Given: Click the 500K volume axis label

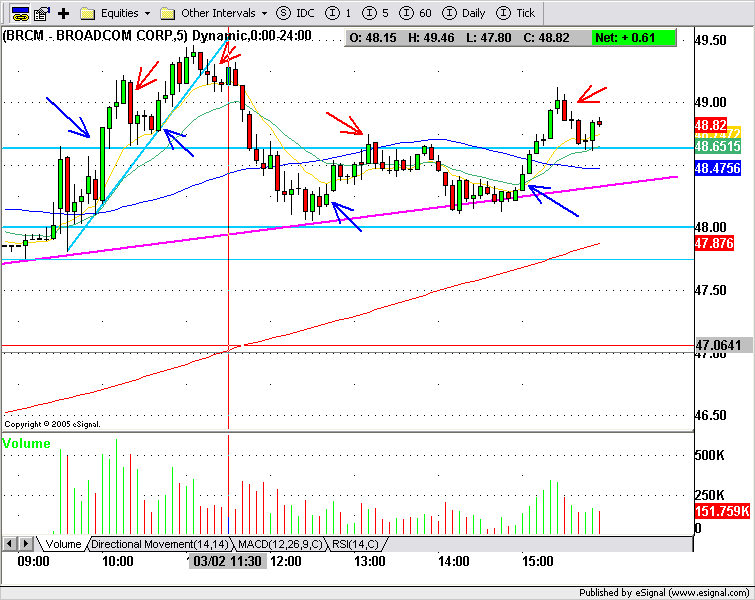Looking at the screenshot, I should [x=709, y=456].
